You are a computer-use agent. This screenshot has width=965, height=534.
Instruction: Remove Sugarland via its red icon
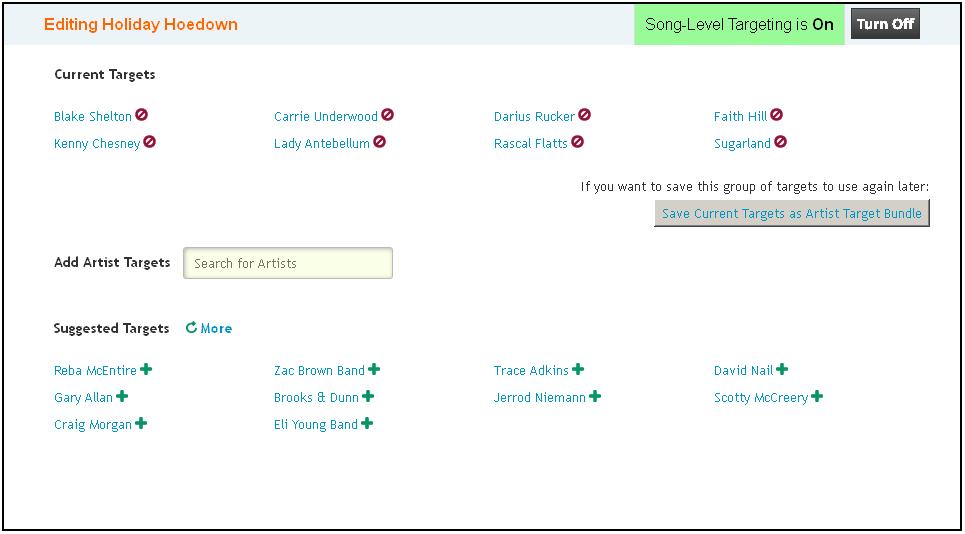780,142
